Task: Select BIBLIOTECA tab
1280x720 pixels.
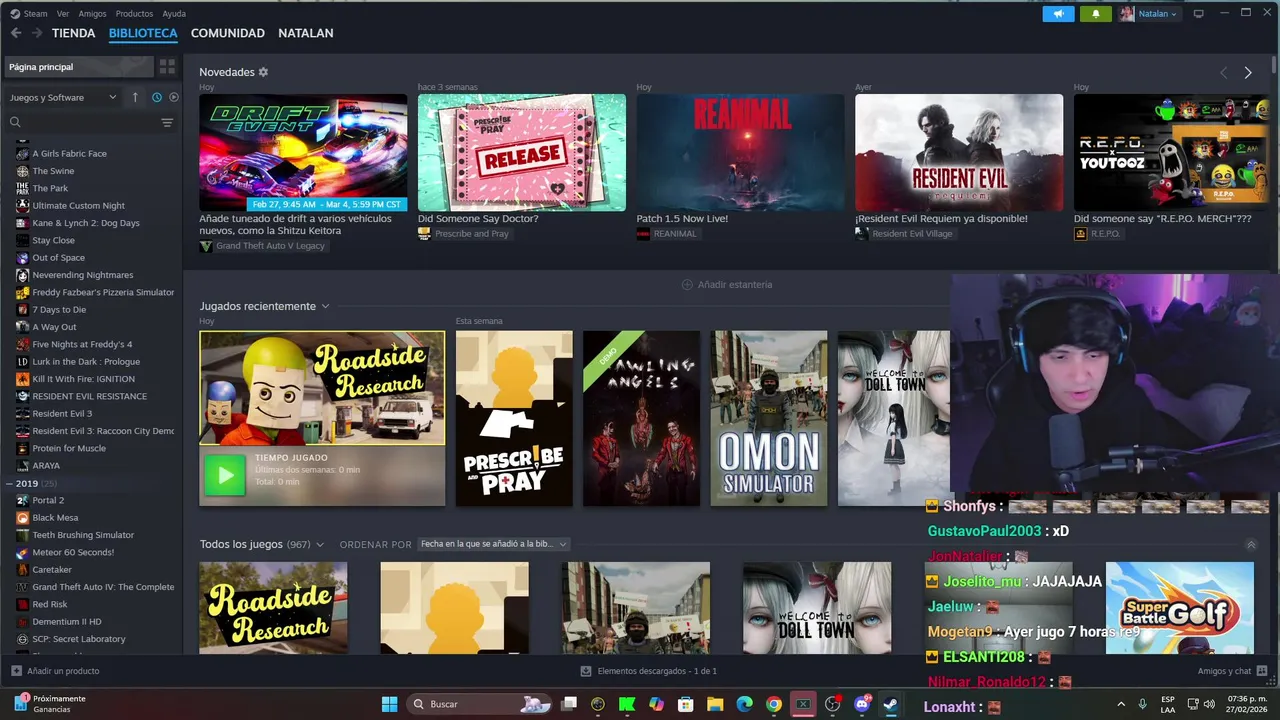Action: 143,33
